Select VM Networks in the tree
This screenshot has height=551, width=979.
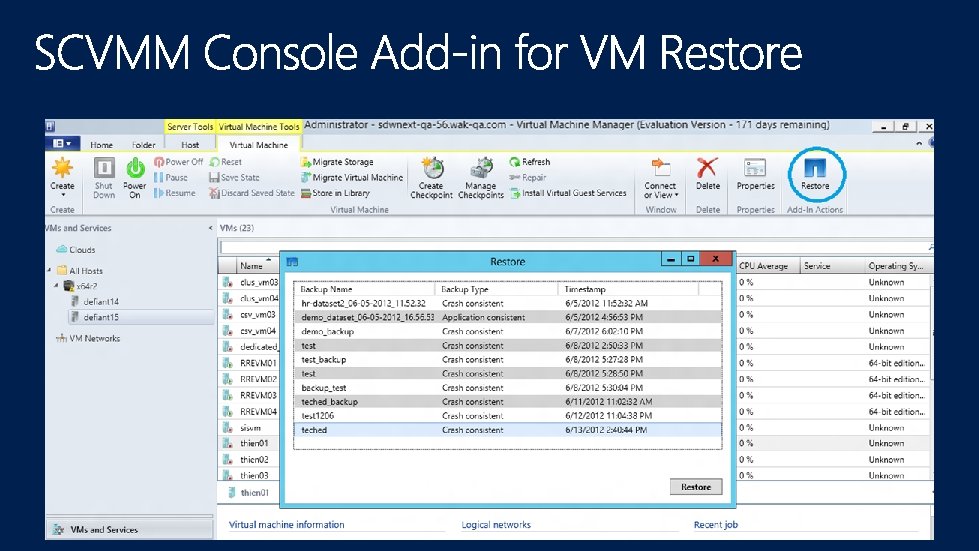click(x=88, y=338)
